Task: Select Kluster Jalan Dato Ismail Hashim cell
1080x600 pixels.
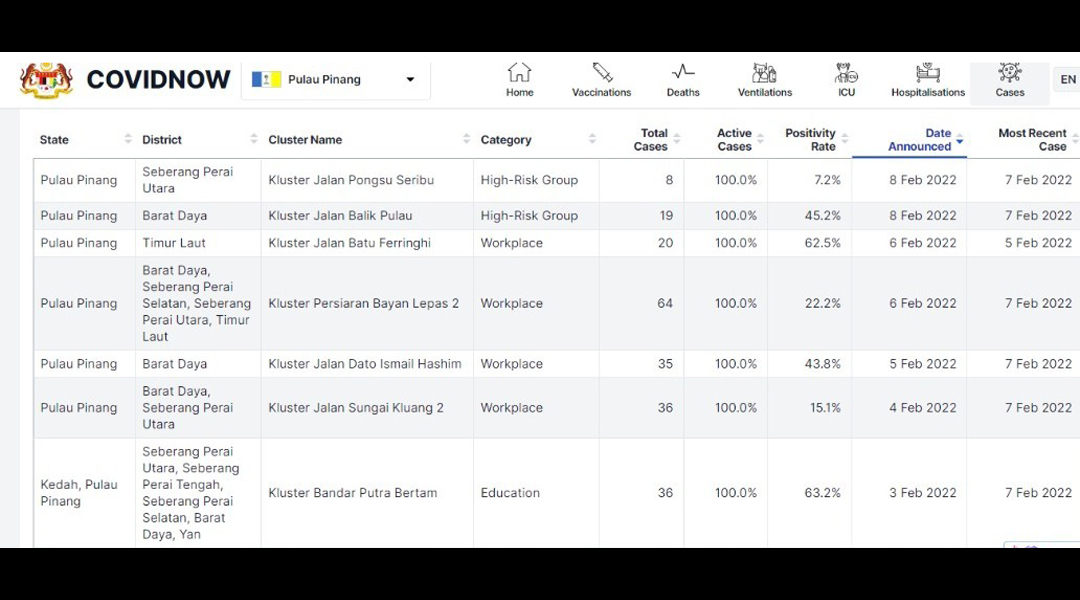Action: click(365, 364)
